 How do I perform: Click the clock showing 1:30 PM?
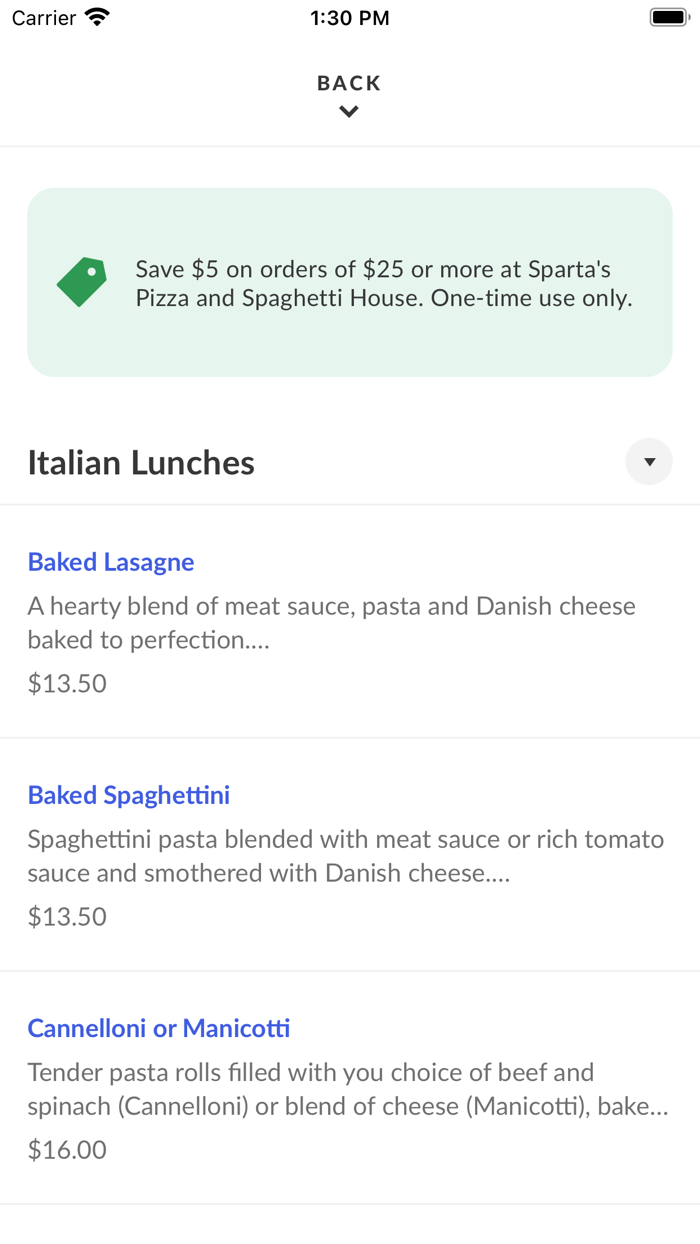pos(349,17)
